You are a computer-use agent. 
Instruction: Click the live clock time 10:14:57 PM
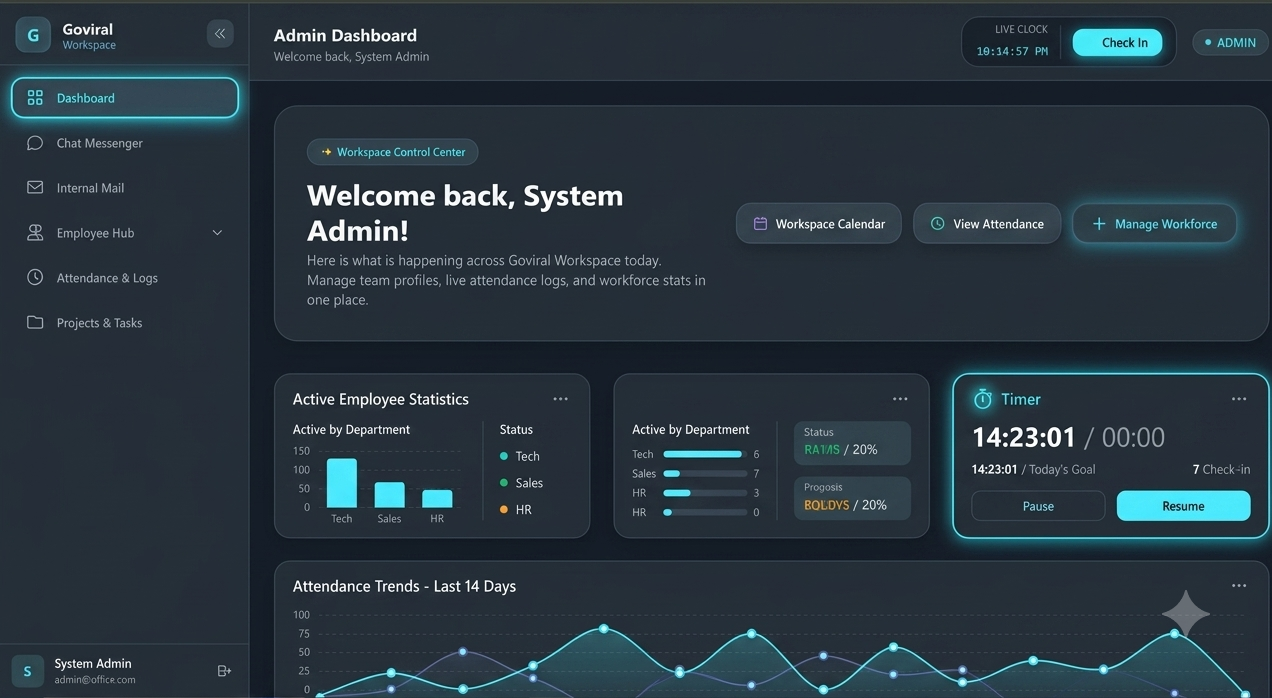[x=1012, y=51]
